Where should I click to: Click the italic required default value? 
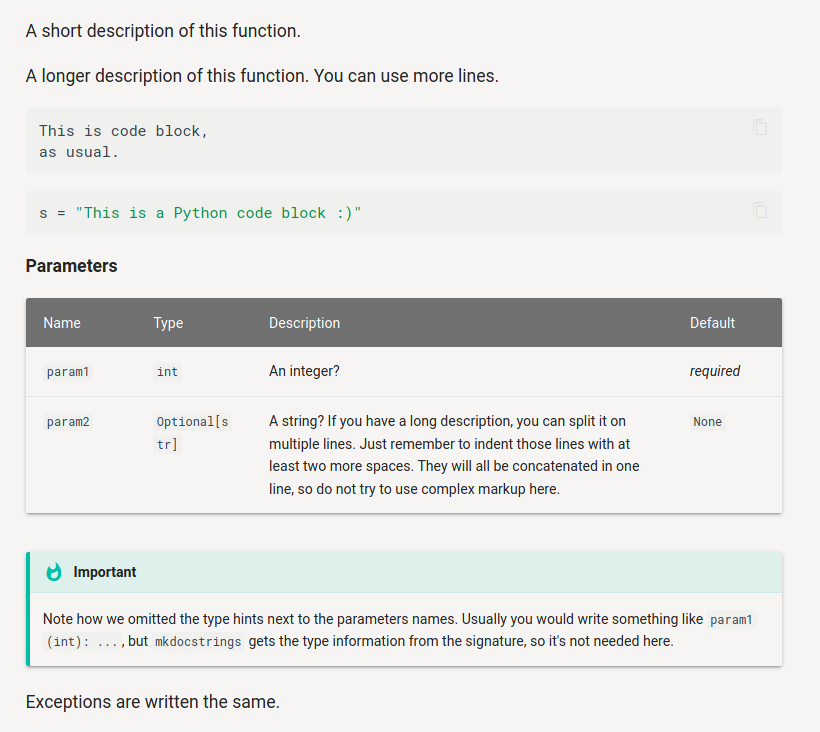(x=715, y=371)
